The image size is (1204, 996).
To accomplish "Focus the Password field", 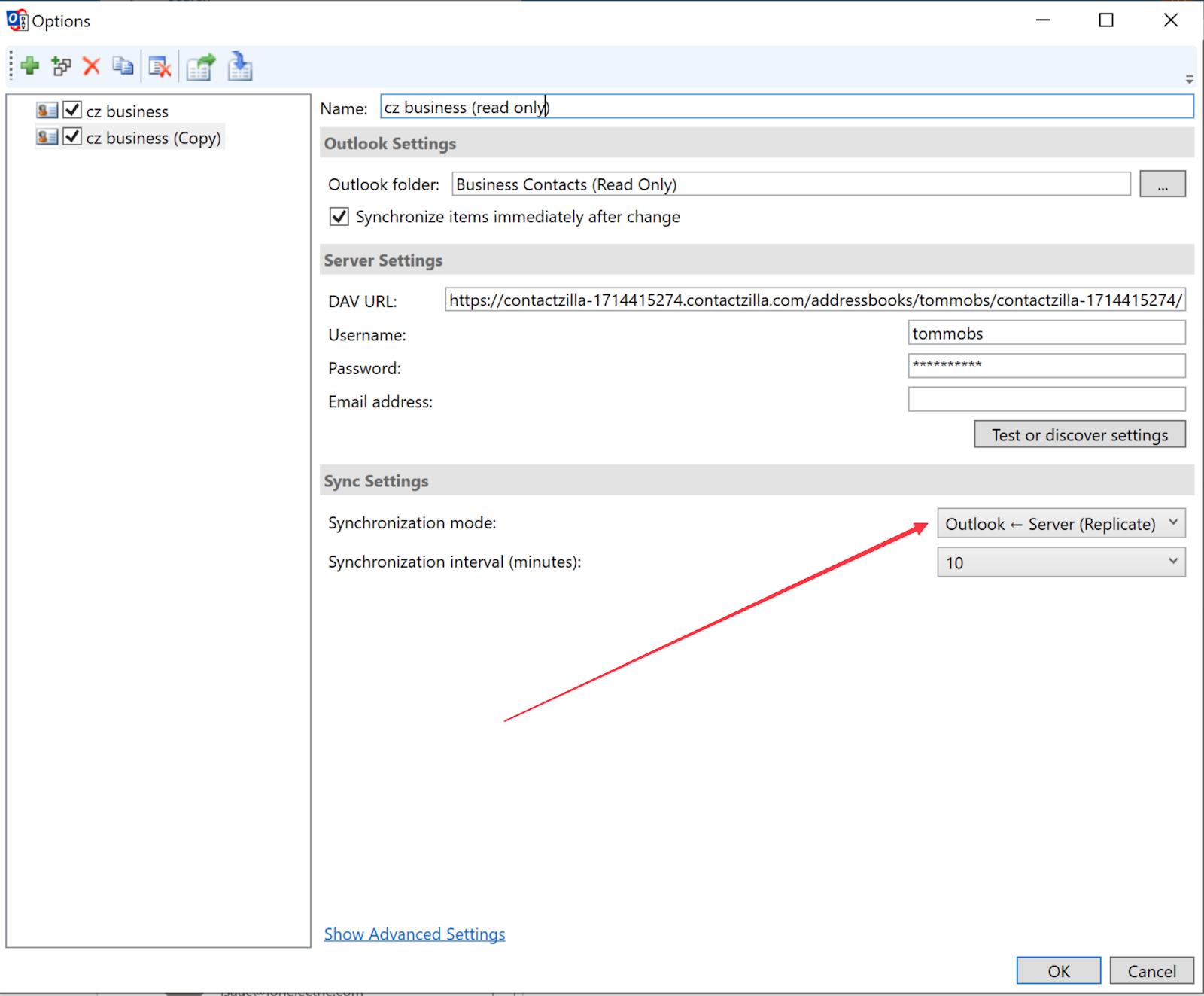I will coord(1047,366).
